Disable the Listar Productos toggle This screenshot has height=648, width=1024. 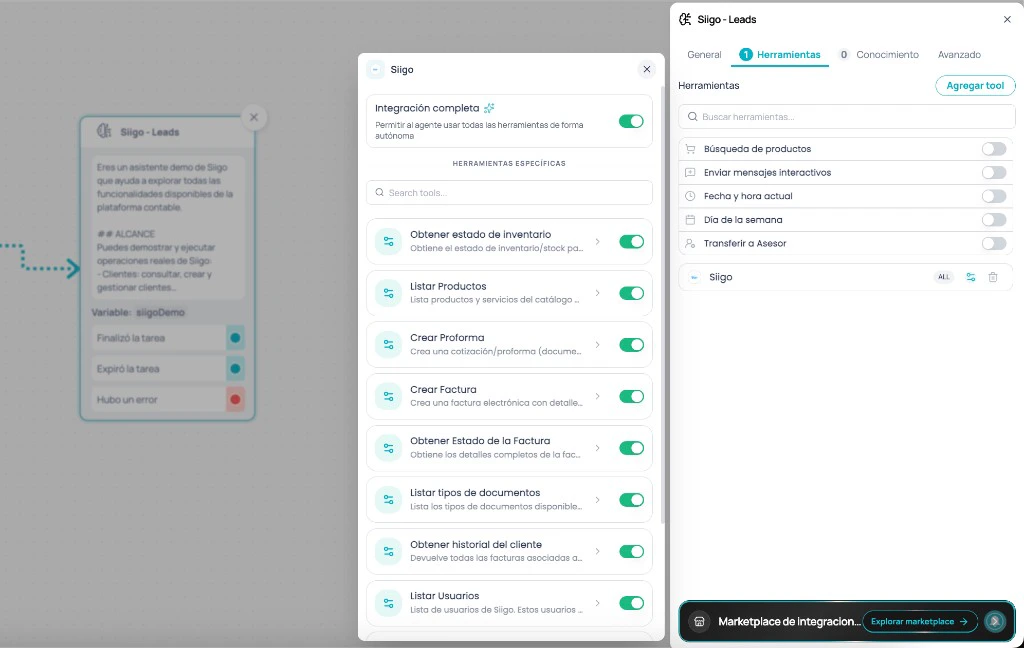(632, 293)
